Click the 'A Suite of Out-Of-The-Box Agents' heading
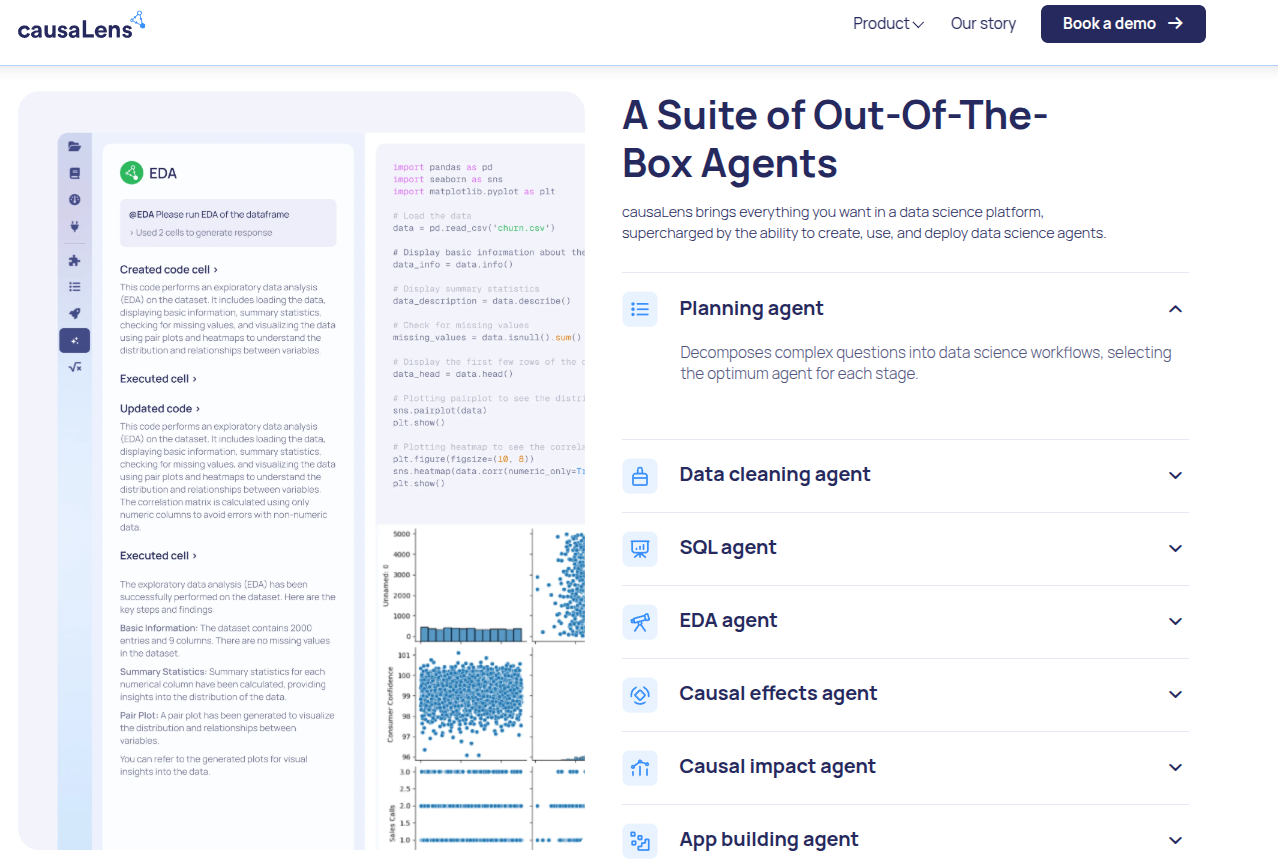This screenshot has width=1278, height=866. pyautogui.click(x=835, y=138)
